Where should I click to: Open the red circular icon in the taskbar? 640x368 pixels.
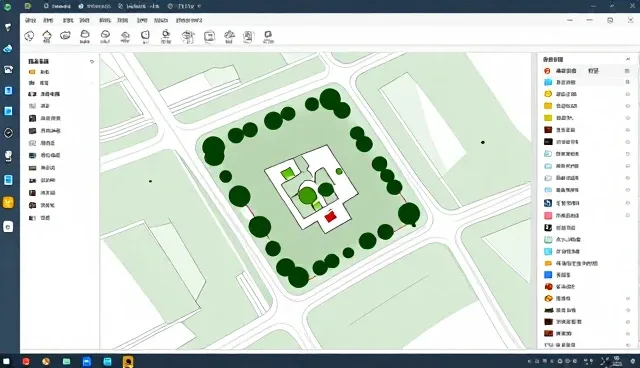click(x=26, y=361)
